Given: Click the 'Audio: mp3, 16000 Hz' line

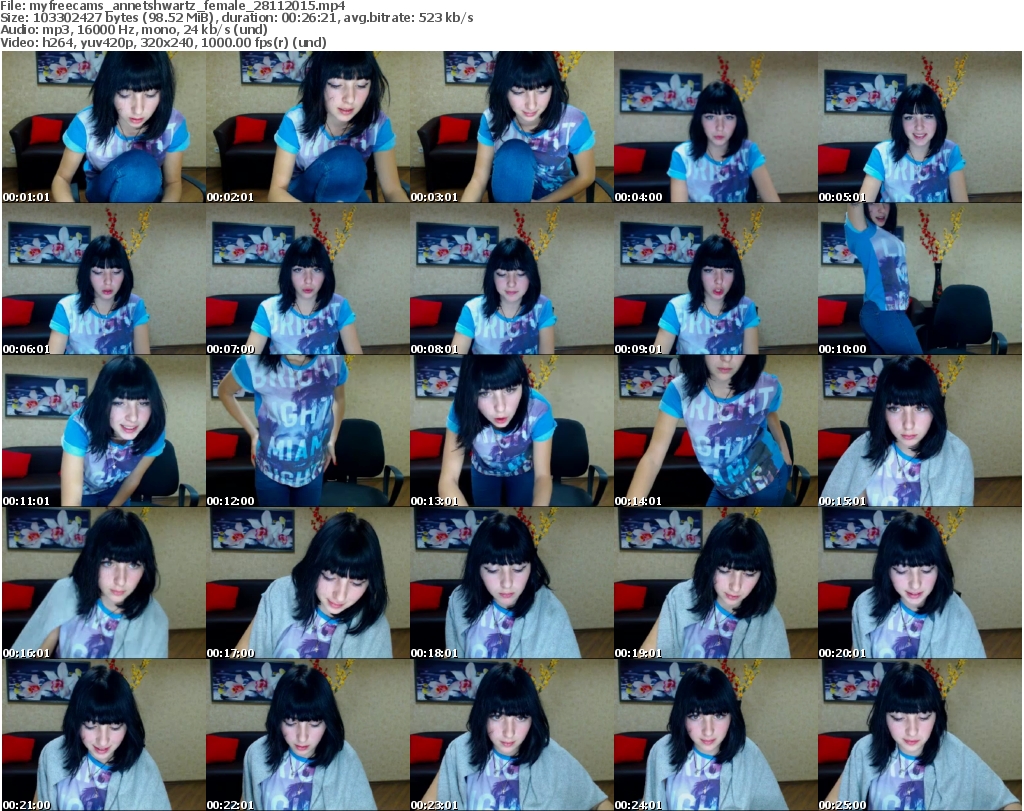Looking at the screenshot, I should click(x=134, y=30).
